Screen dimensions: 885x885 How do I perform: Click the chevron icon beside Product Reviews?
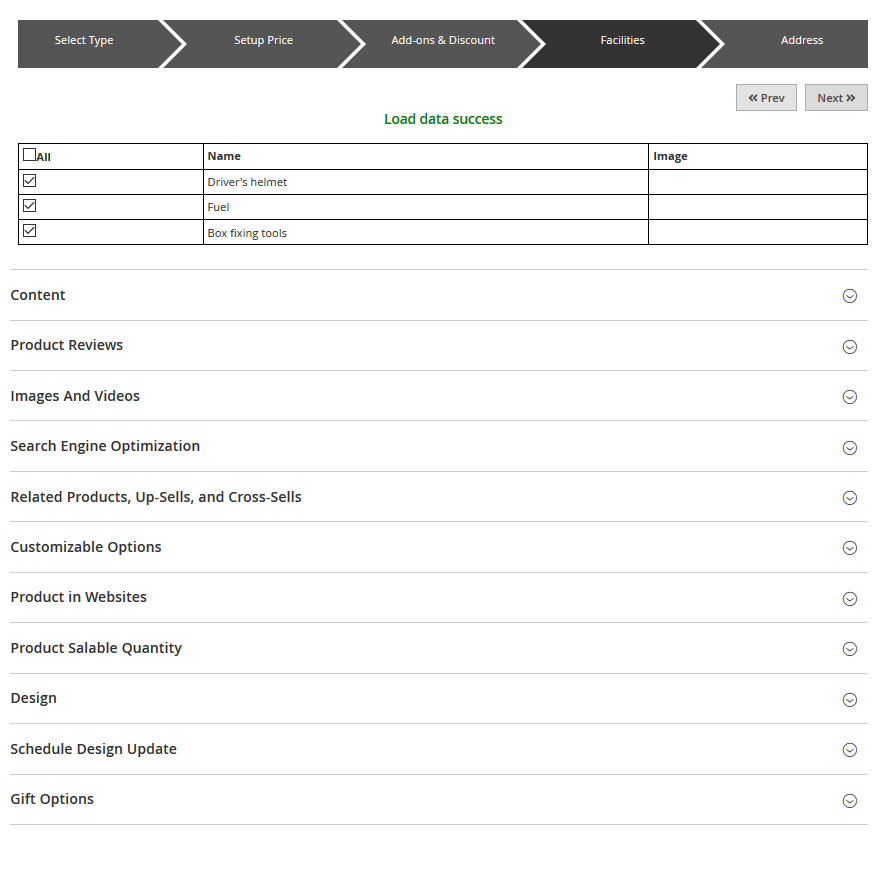tap(849, 347)
